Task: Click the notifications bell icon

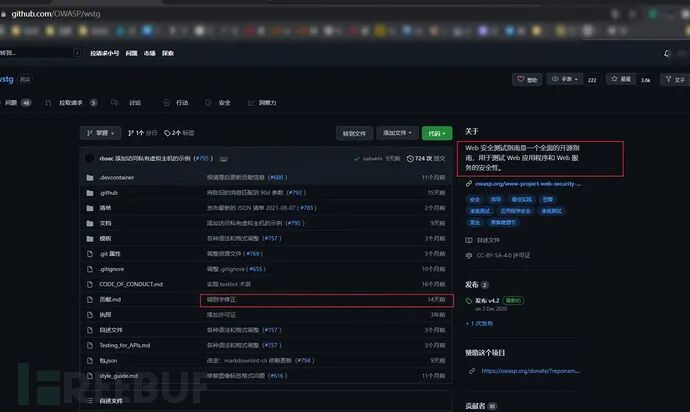Action: [667, 54]
